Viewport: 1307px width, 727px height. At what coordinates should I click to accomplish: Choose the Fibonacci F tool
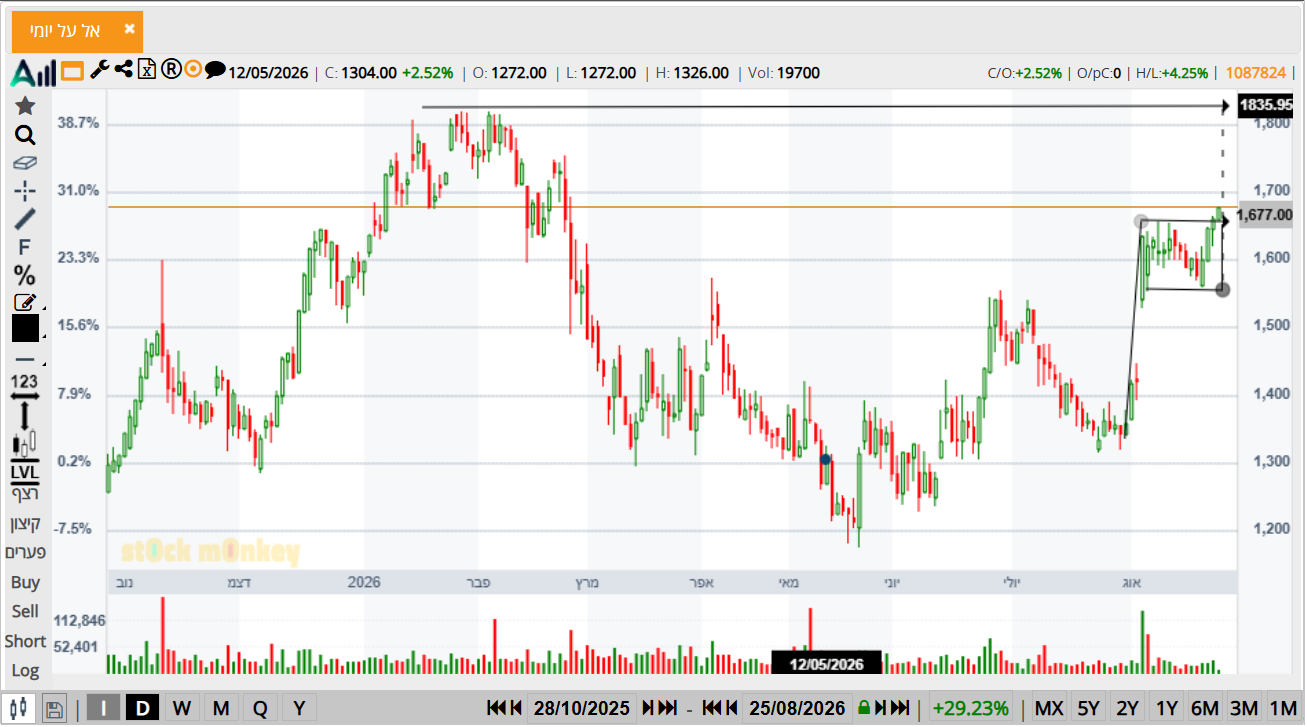point(25,247)
